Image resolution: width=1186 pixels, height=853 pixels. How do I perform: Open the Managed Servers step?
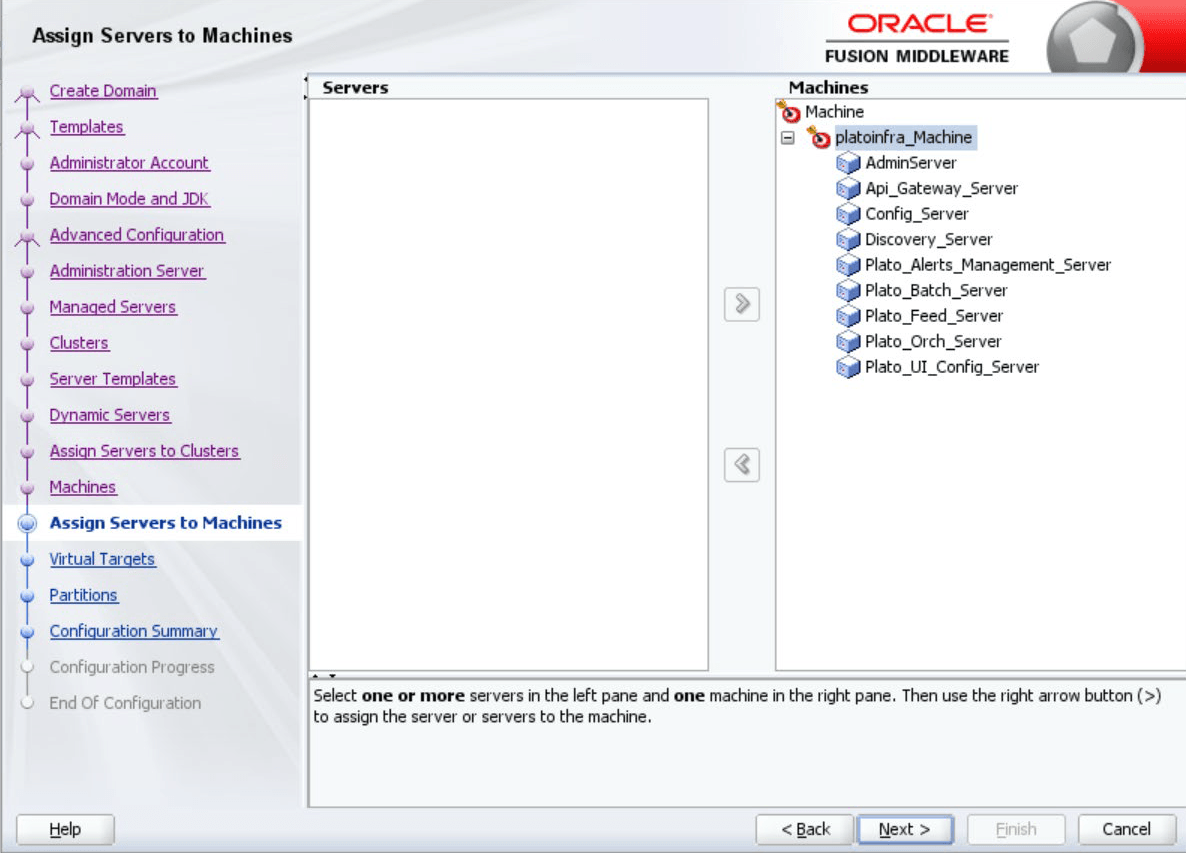113,307
